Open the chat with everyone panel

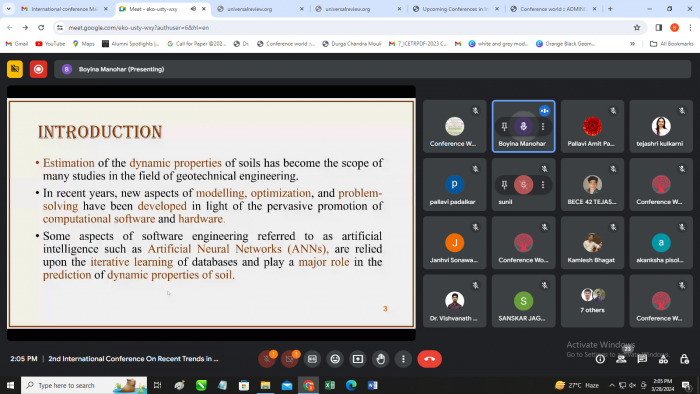[642, 359]
